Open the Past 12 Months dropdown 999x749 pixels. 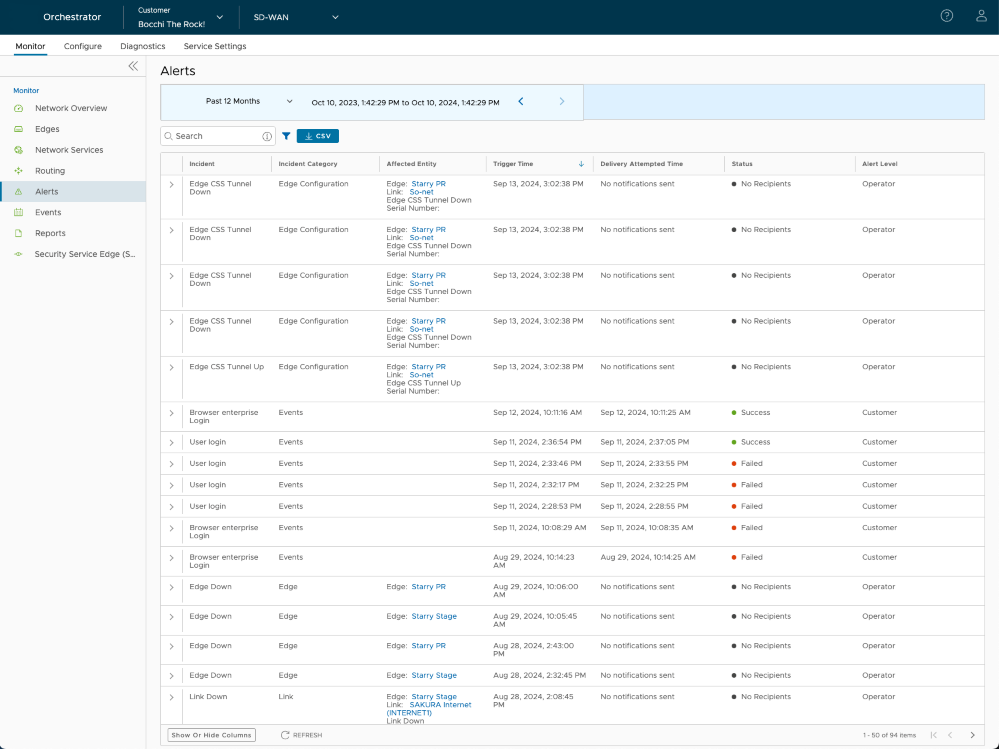(x=249, y=101)
